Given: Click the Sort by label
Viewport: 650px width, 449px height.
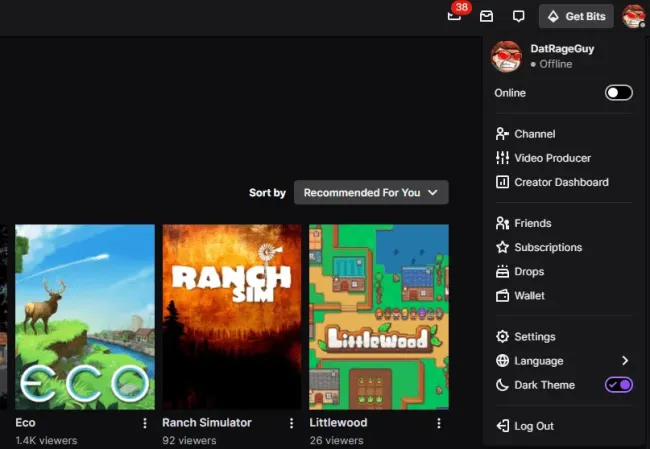Looking at the screenshot, I should pyautogui.click(x=267, y=193).
